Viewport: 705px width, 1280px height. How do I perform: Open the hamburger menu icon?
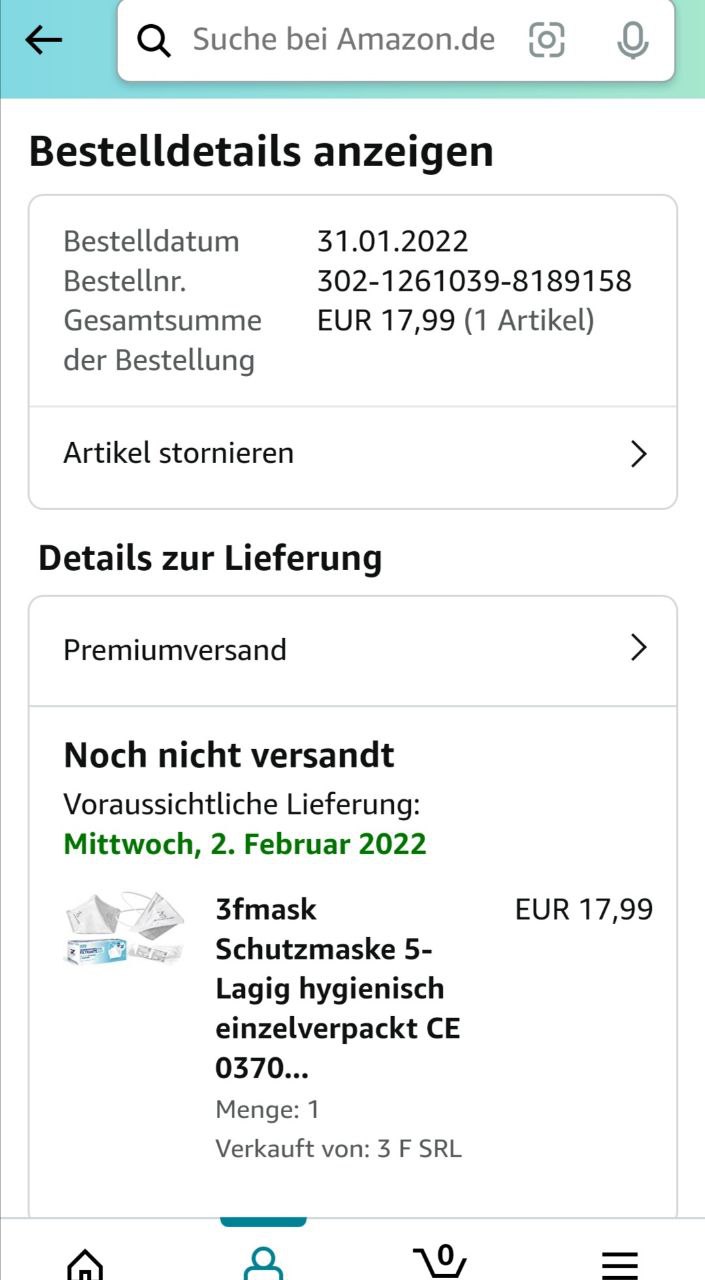[620, 1264]
